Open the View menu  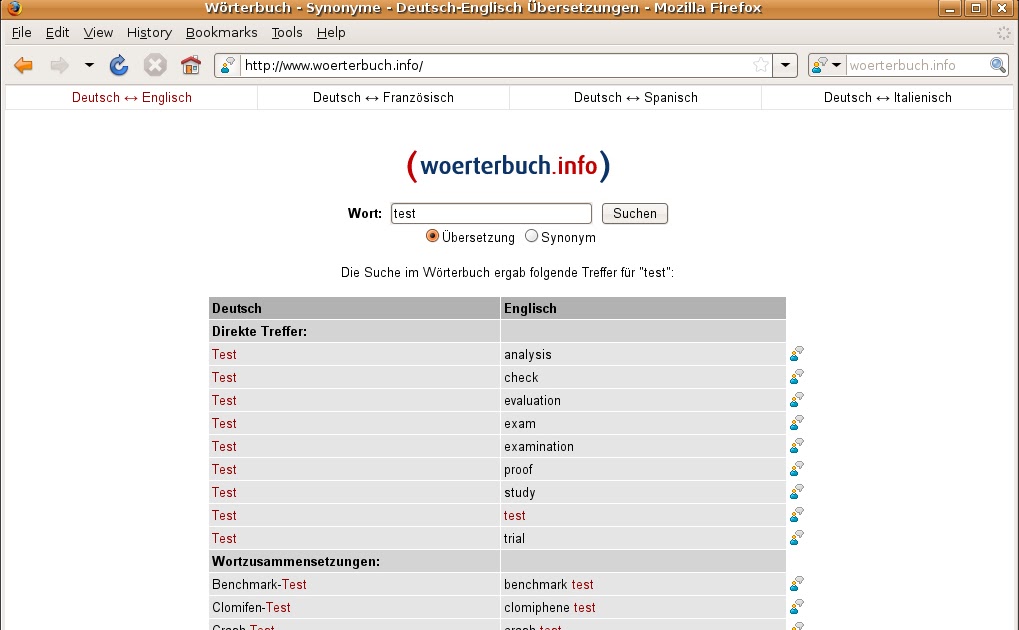pos(98,33)
